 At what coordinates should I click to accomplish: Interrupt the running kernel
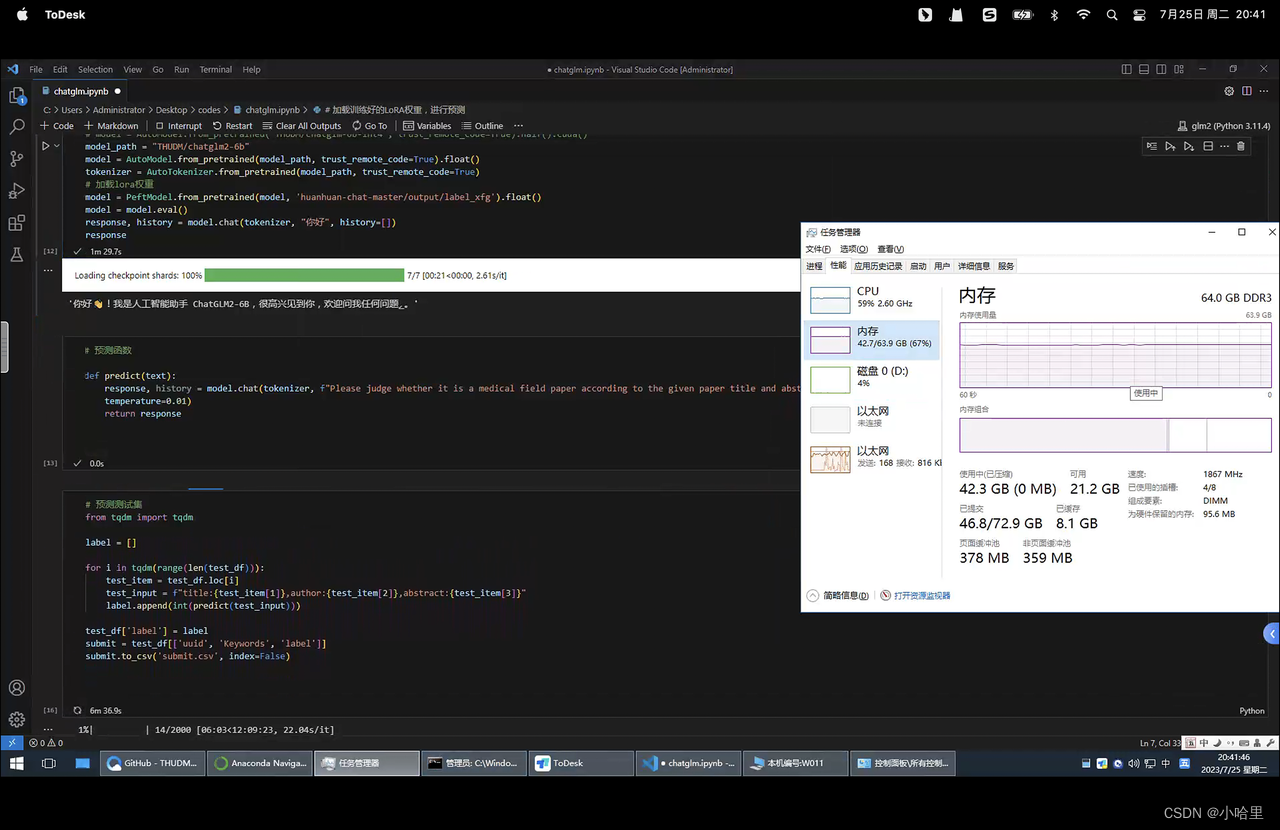point(179,126)
